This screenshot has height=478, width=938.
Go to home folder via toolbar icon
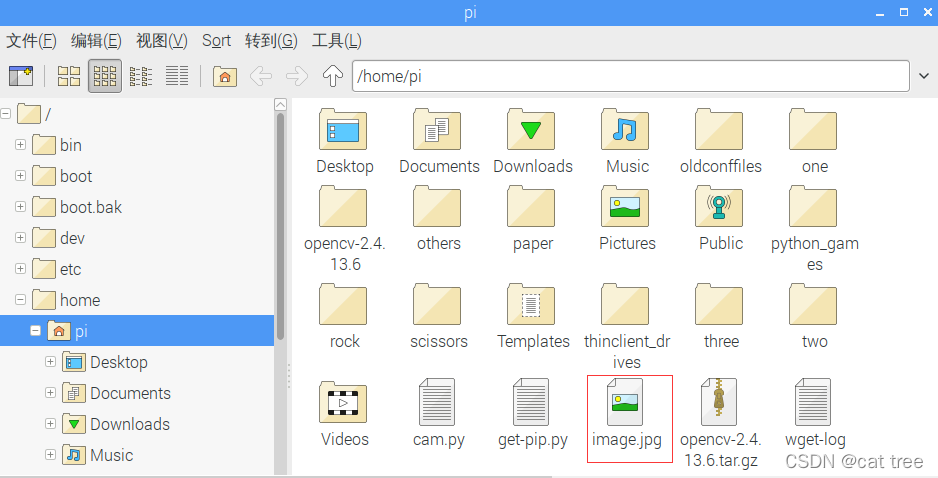[x=225, y=76]
